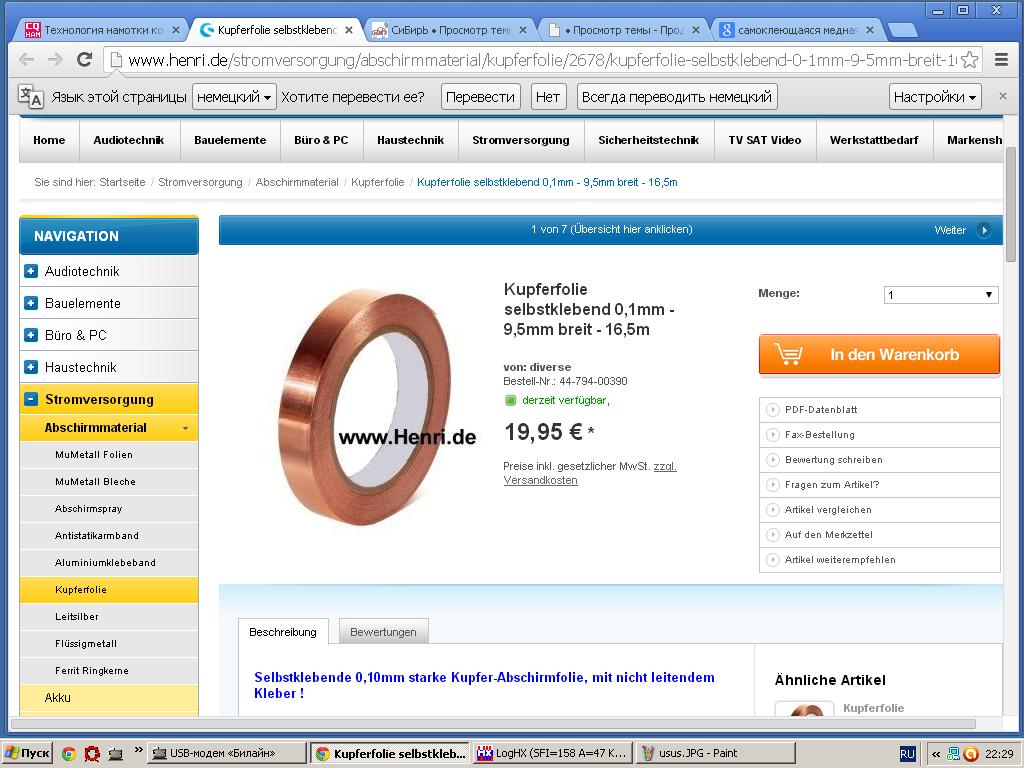Click the copper tape product image
1024x768 pixels.
coord(367,405)
